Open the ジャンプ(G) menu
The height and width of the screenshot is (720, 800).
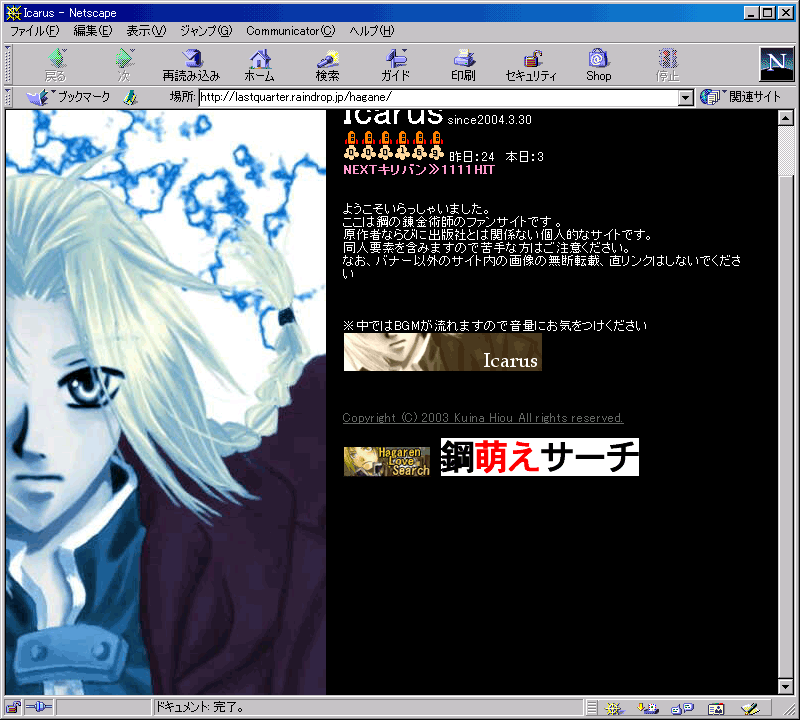click(x=206, y=31)
